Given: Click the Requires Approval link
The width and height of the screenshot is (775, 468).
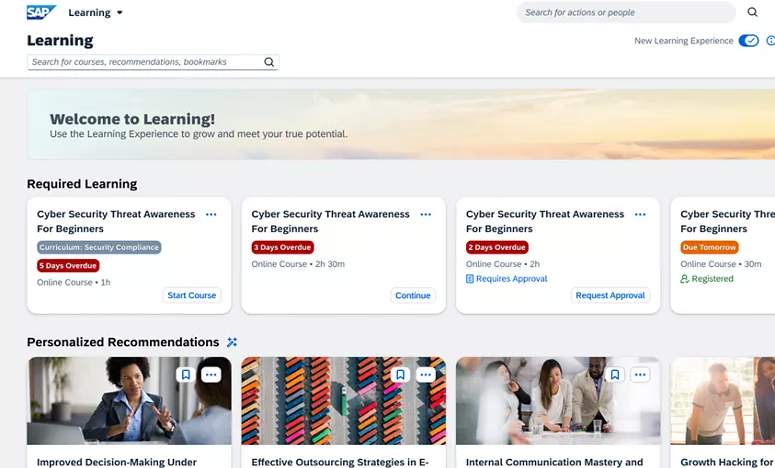Looking at the screenshot, I should coord(507,279).
